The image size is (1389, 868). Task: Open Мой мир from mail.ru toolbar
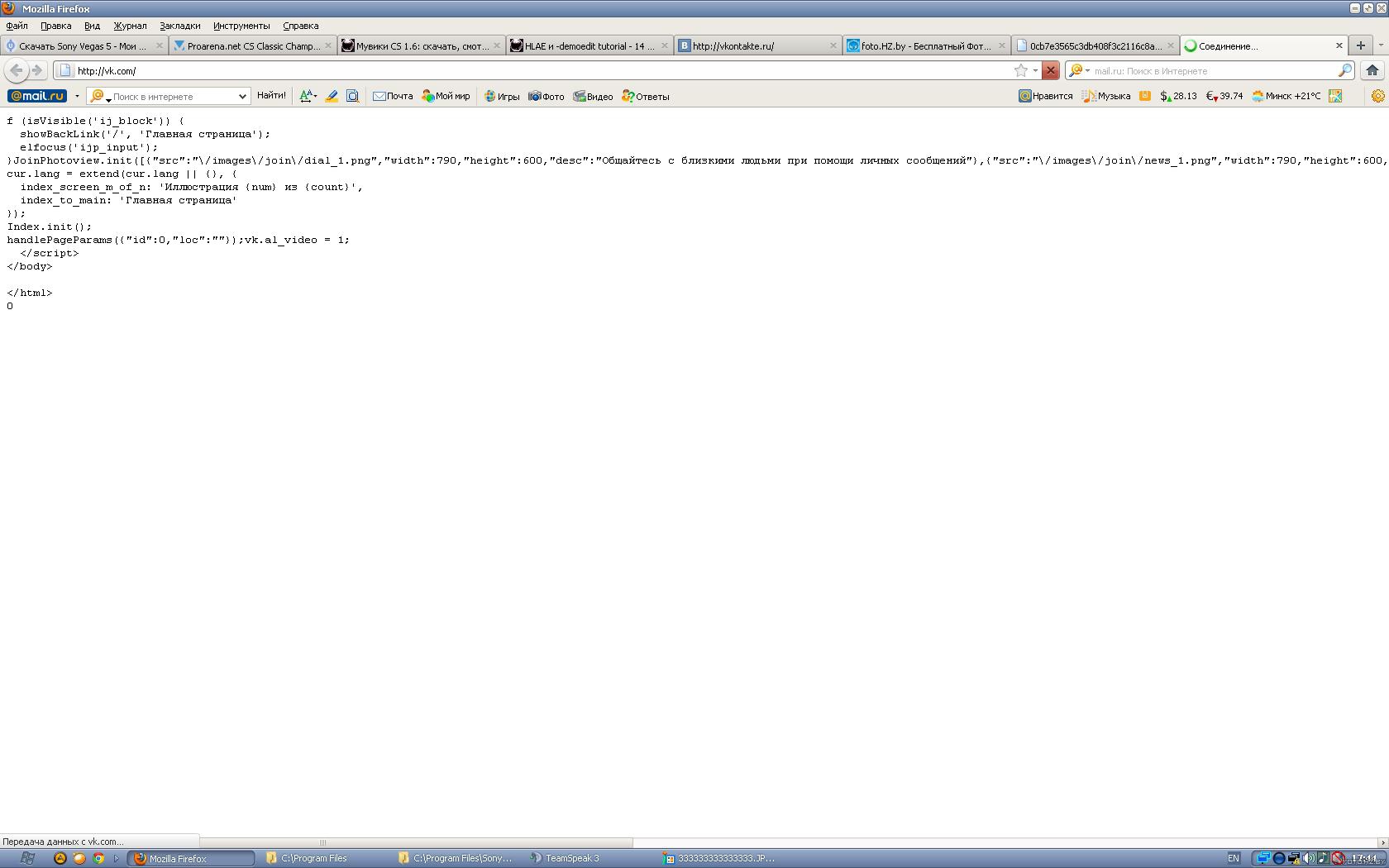[x=446, y=96]
